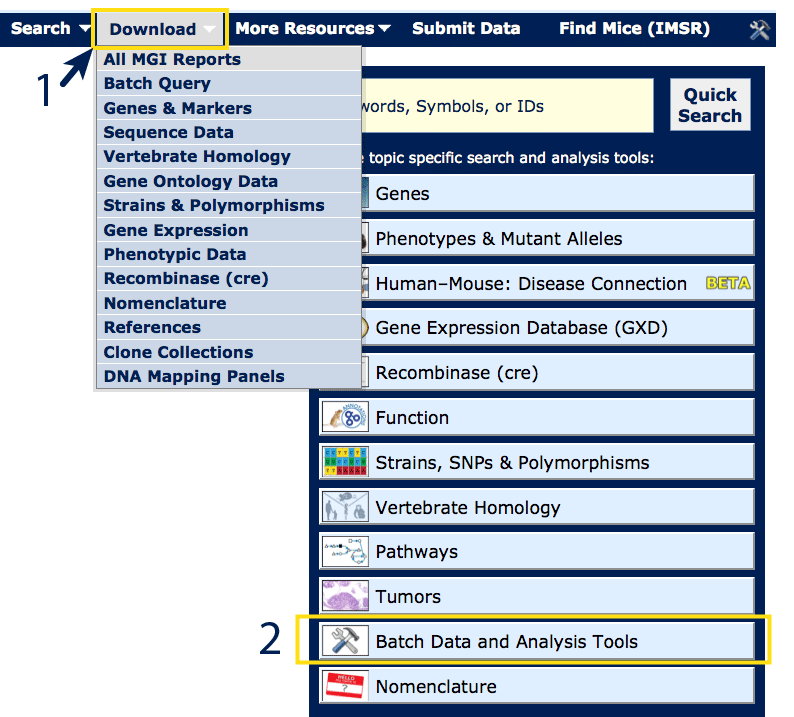Open Submit Data in the navigation bar
The height and width of the screenshot is (717, 794).
coord(466,29)
